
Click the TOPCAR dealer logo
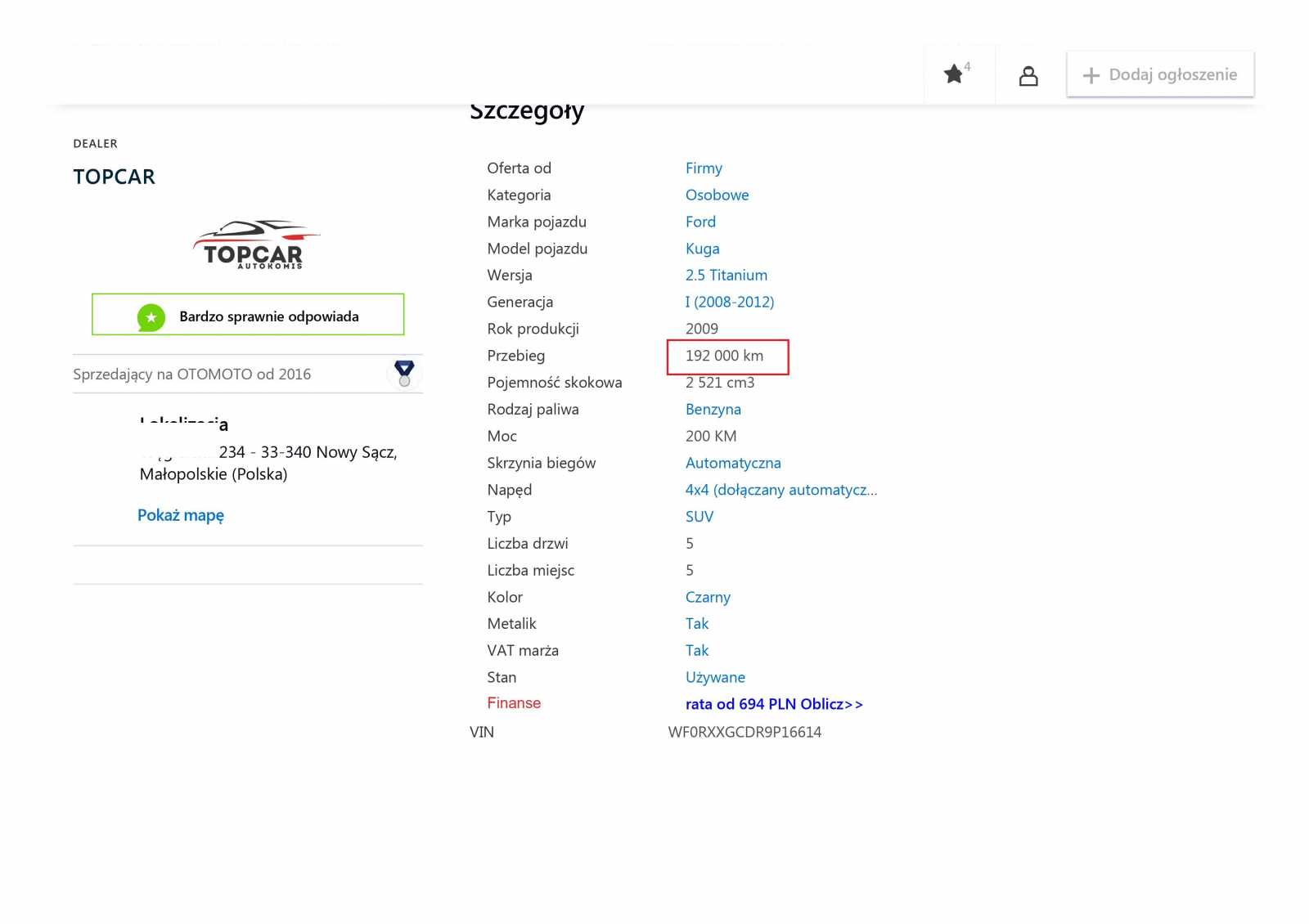click(x=254, y=245)
